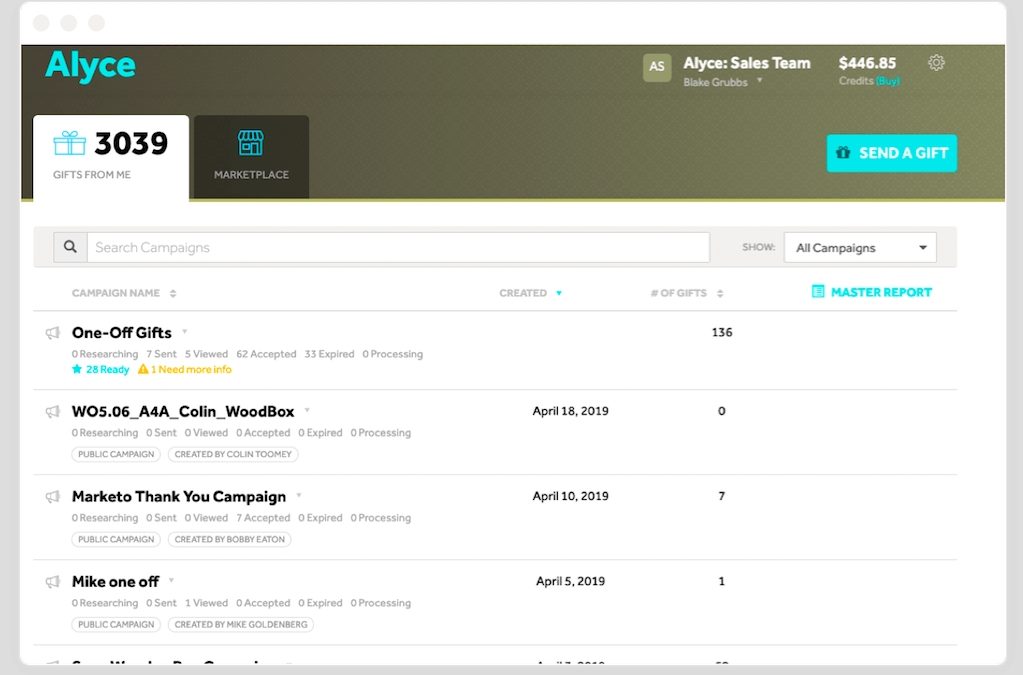Expand WO5.06_A4A_Colin_WoodBox campaign menu arrow
The image size is (1023, 675).
point(307,410)
